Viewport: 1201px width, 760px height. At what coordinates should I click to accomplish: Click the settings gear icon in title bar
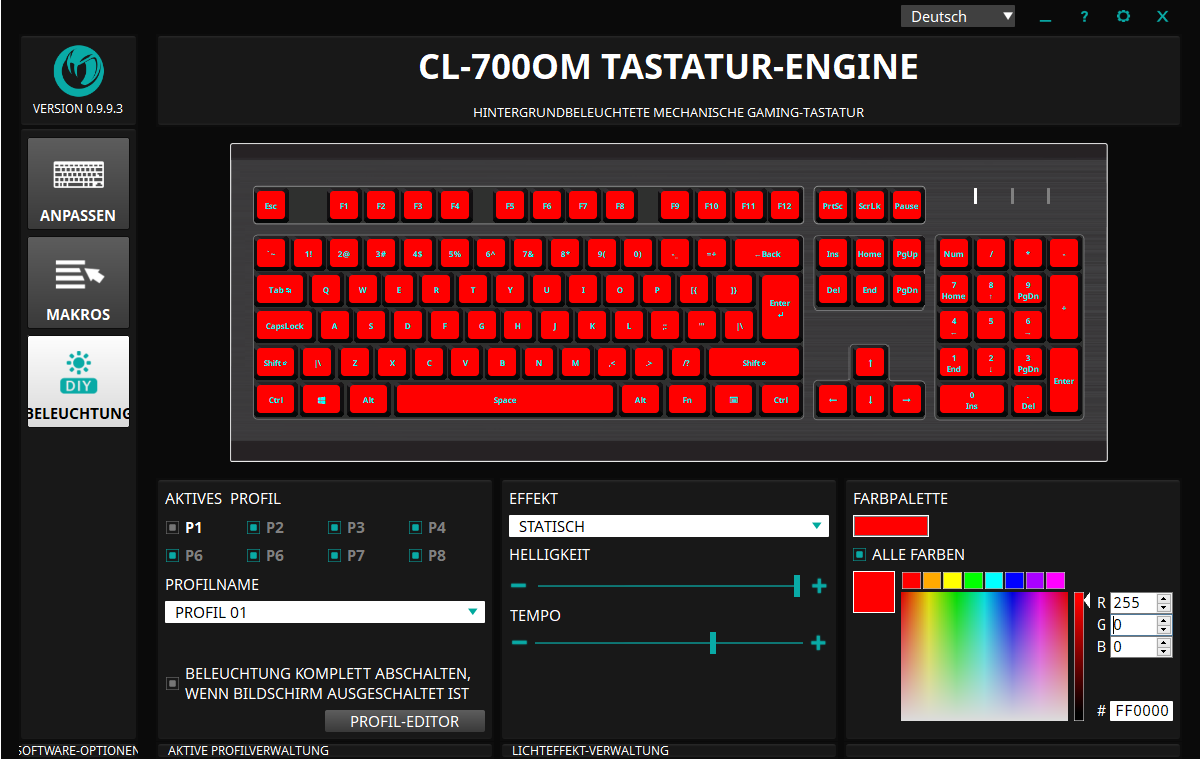pos(1123,16)
